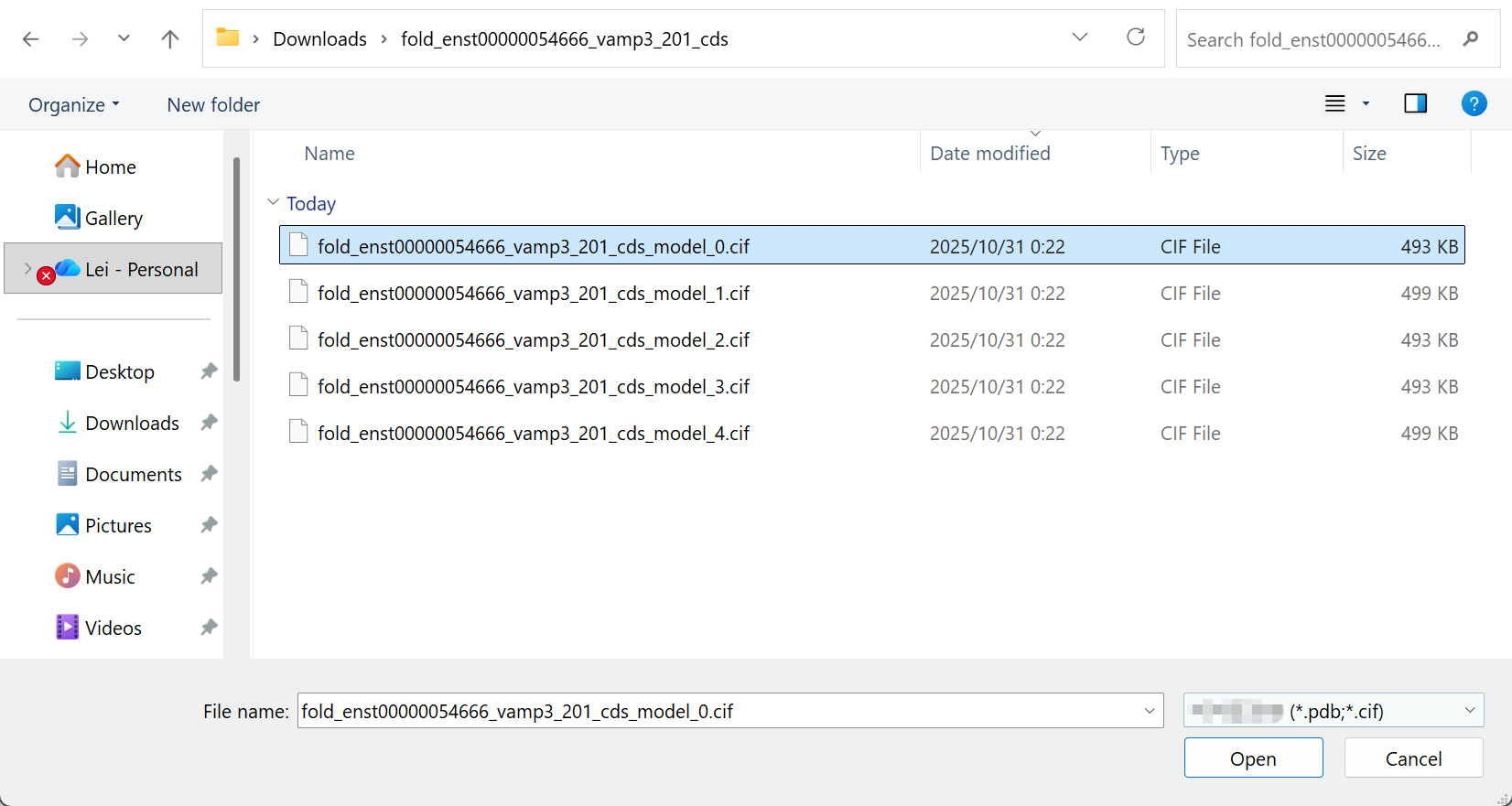This screenshot has width=1512, height=806.
Task: Open the Organize menu
Action: [73, 105]
